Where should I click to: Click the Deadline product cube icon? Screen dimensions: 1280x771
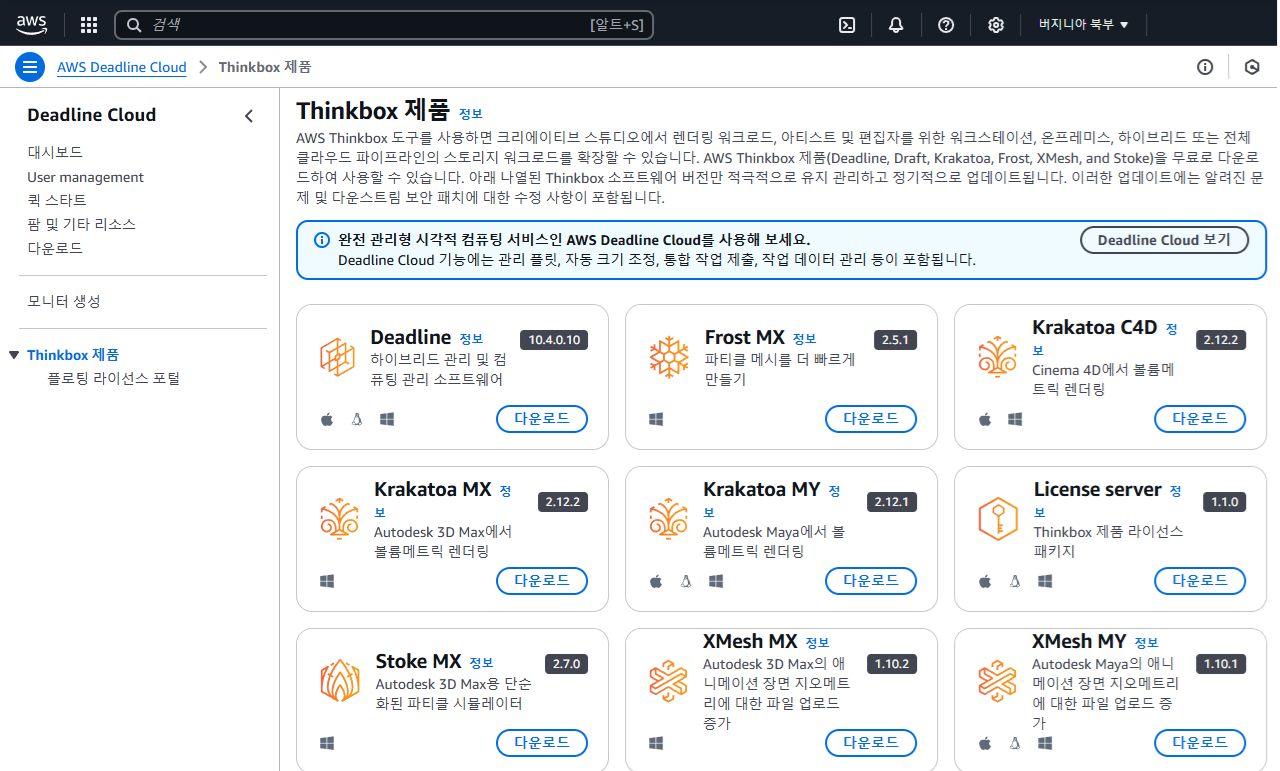pyautogui.click(x=337, y=356)
